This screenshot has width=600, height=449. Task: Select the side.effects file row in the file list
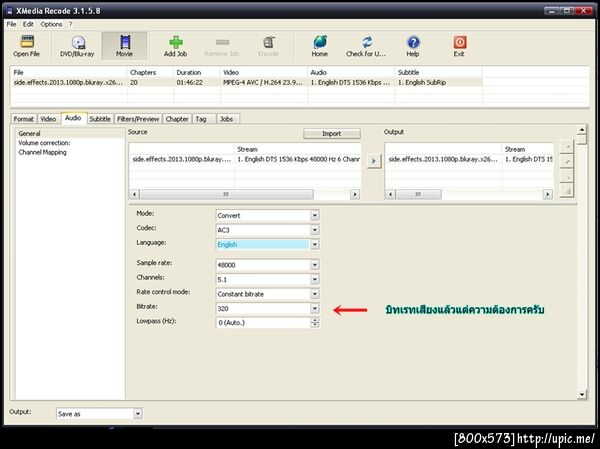tap(246, 82)
